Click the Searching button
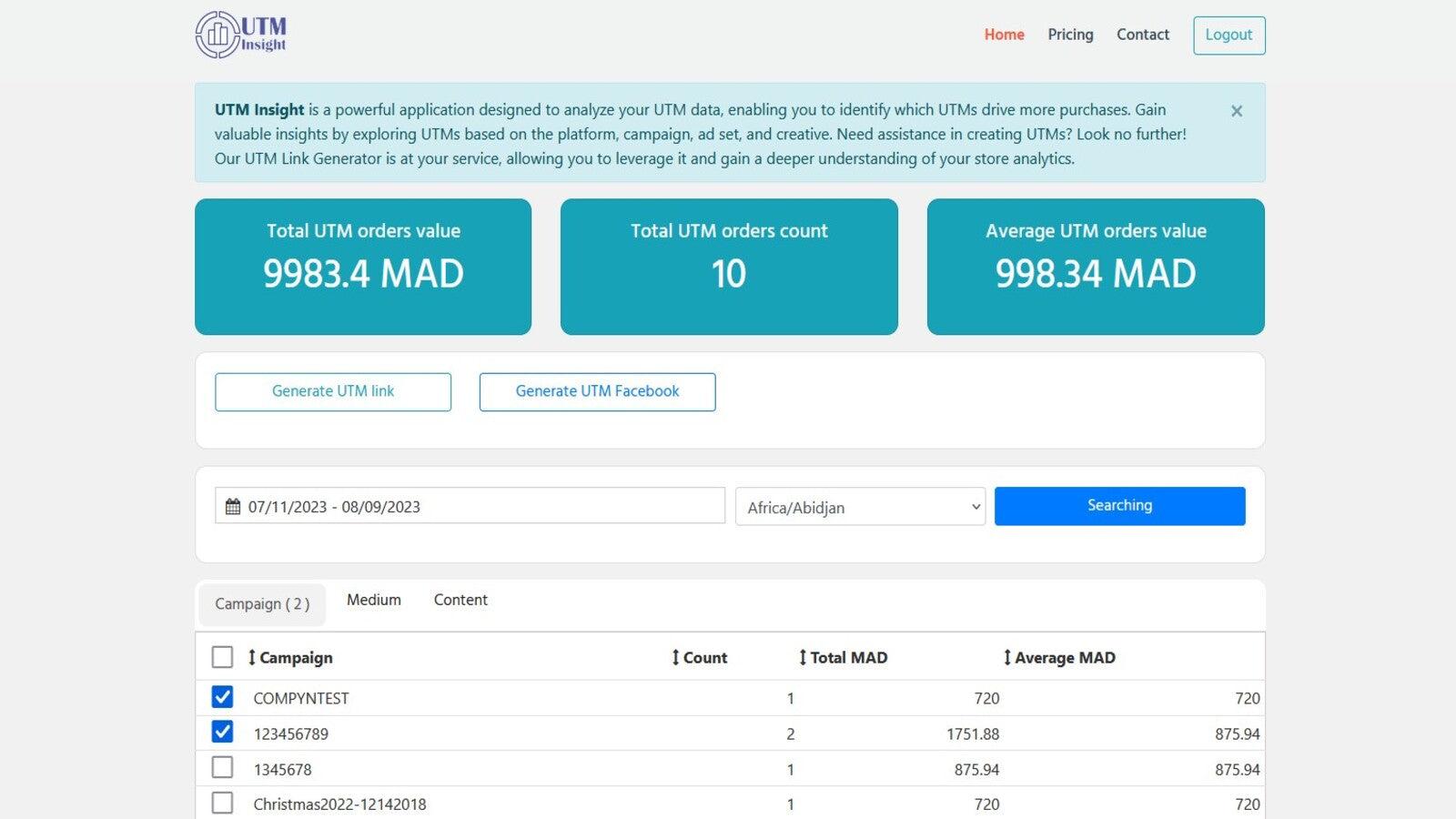This screenshot has height=819, width=1456. point(1119,505)
